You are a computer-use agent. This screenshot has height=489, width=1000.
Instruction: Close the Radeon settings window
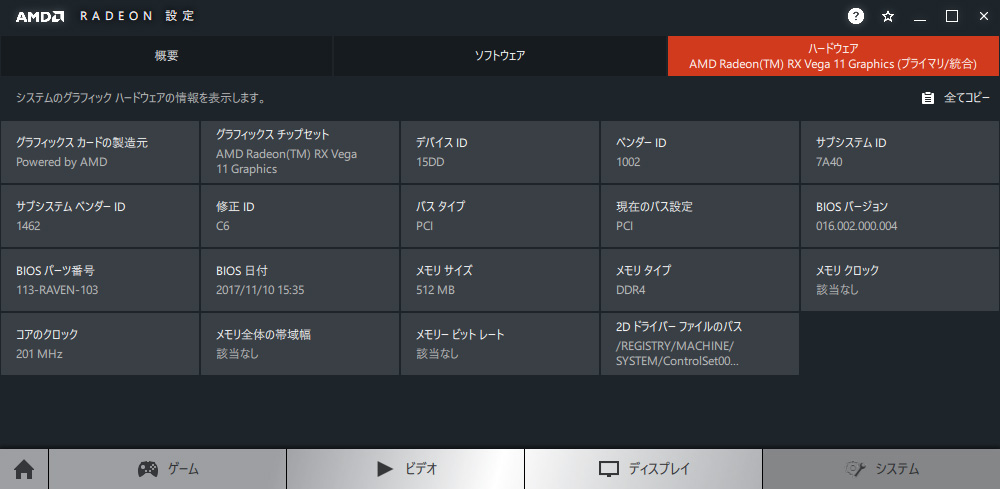point(983,17)
